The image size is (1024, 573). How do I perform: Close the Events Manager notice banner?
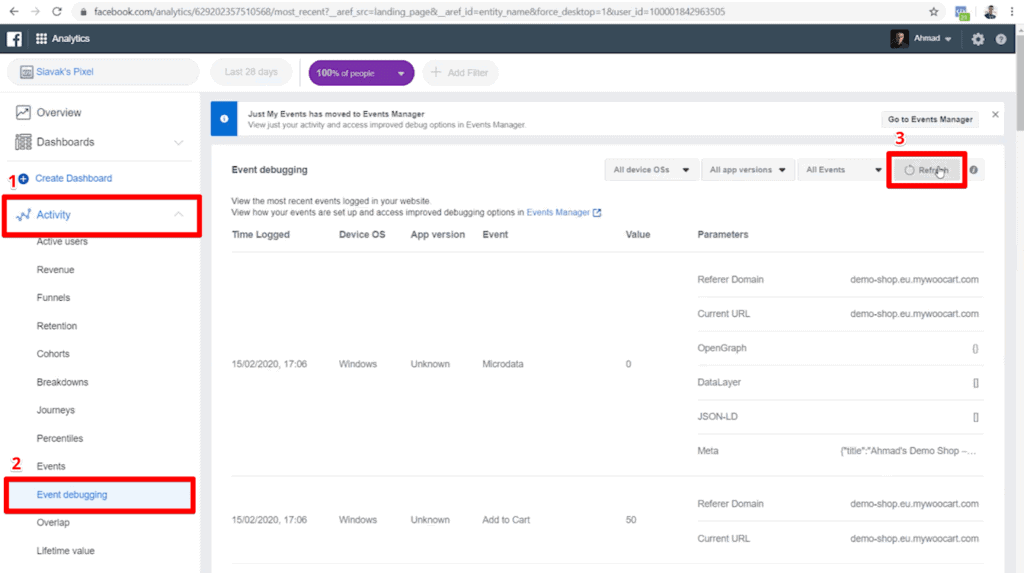(x=995, y=115)
